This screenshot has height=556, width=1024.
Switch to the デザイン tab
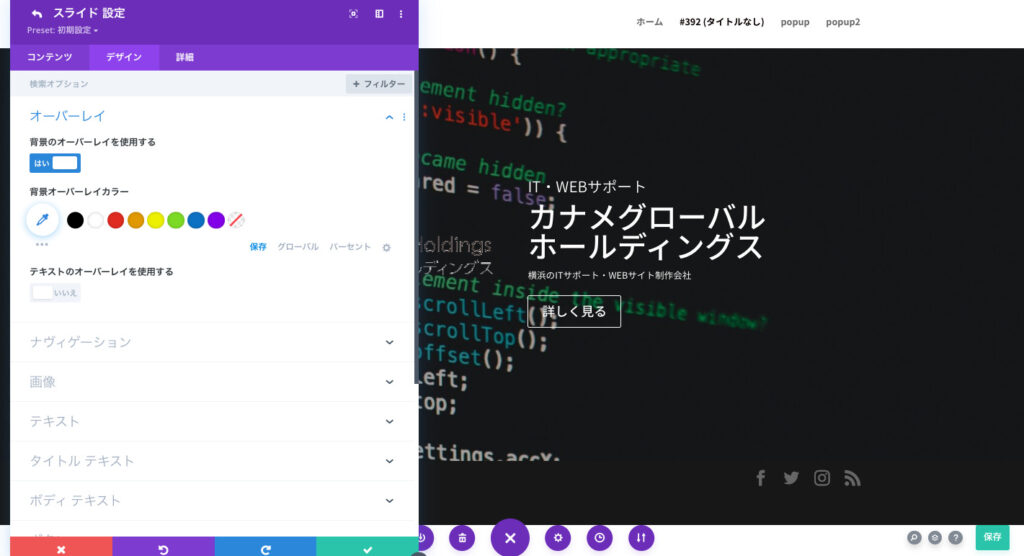(x=124, y=57)
